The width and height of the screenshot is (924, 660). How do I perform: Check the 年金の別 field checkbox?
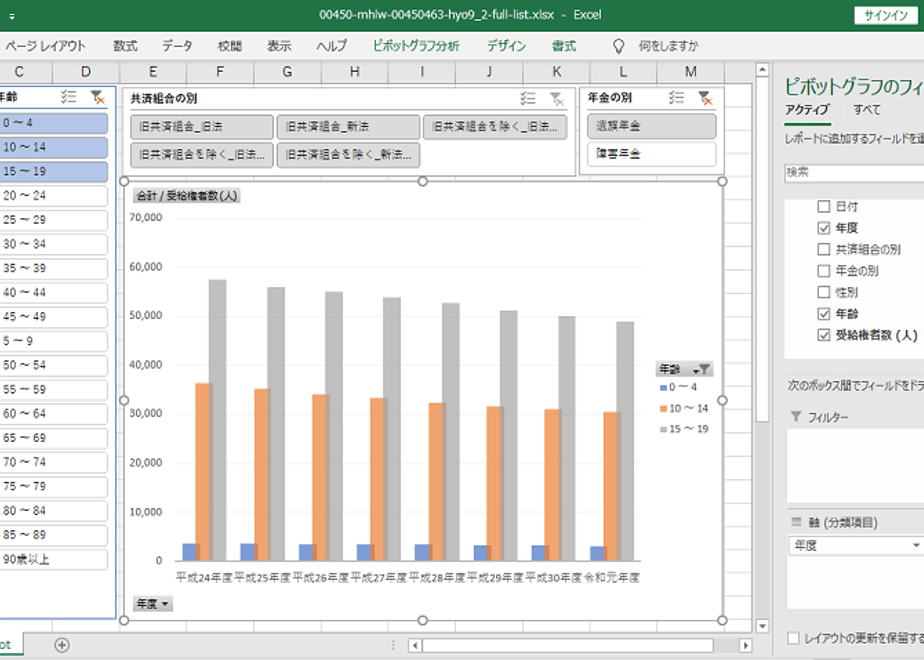pos(824,270)
